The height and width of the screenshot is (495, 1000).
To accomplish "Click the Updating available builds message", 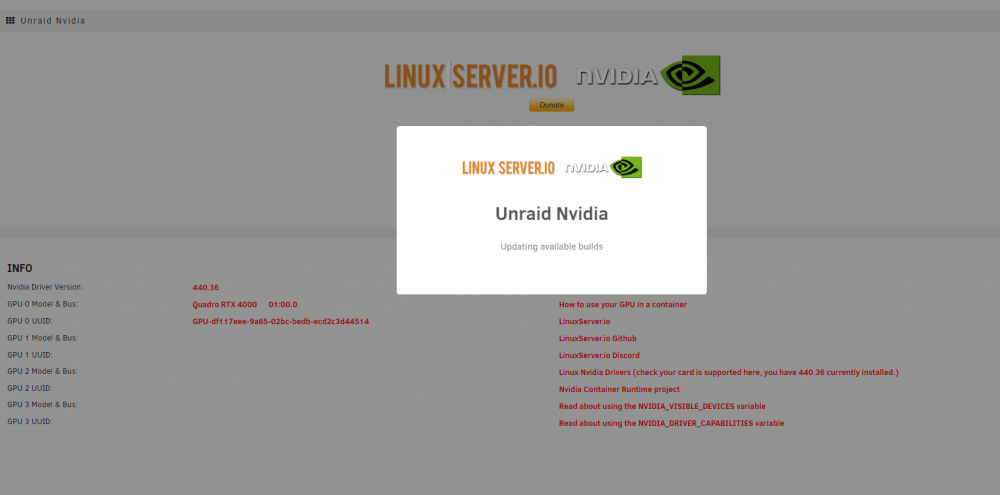I will (552, 247).
